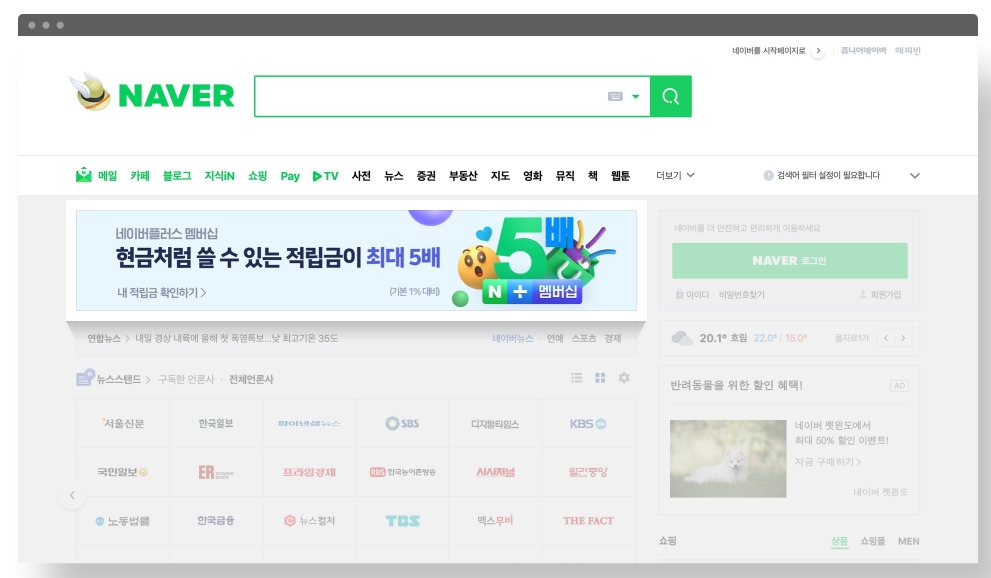Click the cloudy weather icon
991x578 pixels.
tap(682, 338)
